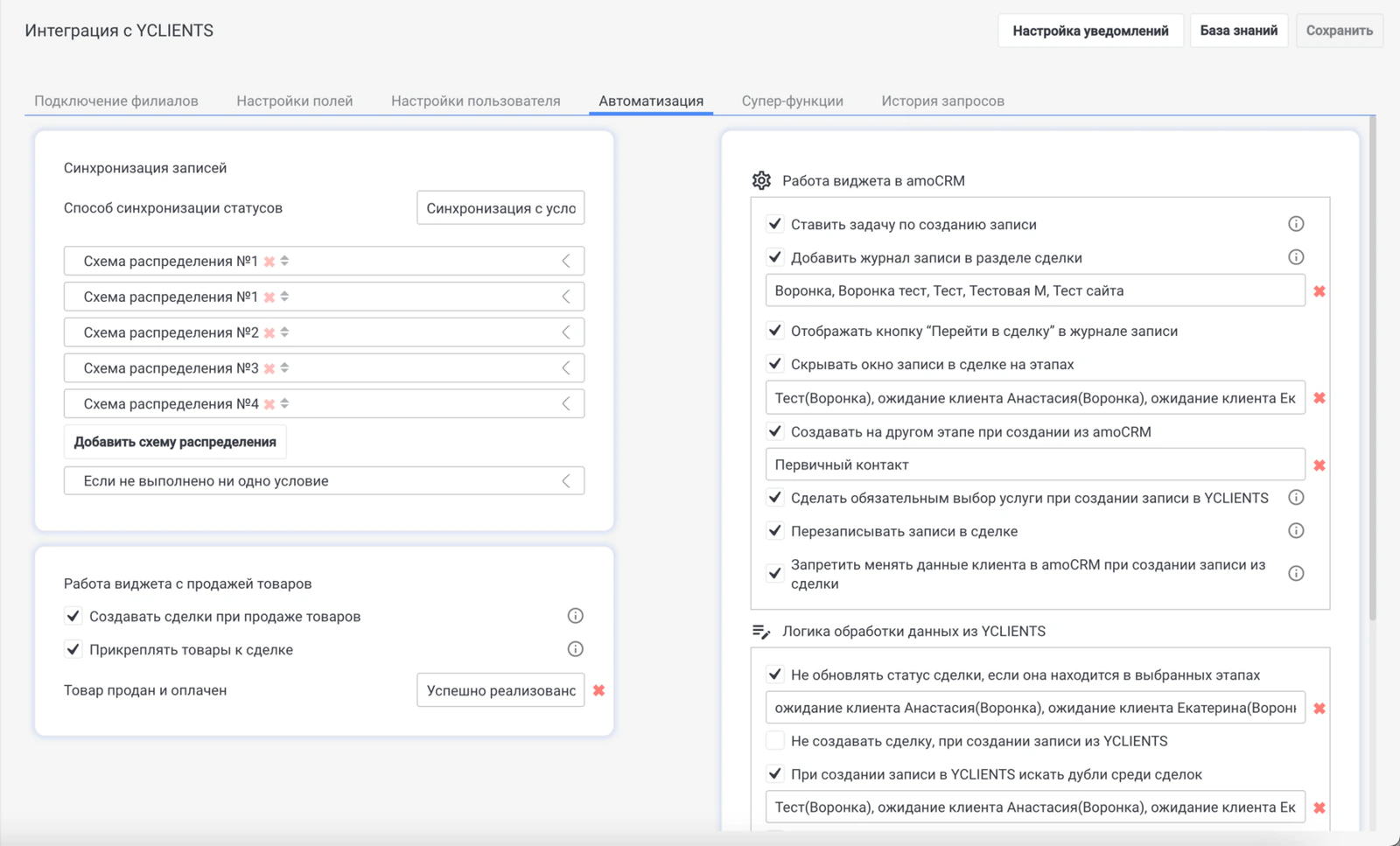Remove the Схема распределения №4 row

click(x=269, y=404)
